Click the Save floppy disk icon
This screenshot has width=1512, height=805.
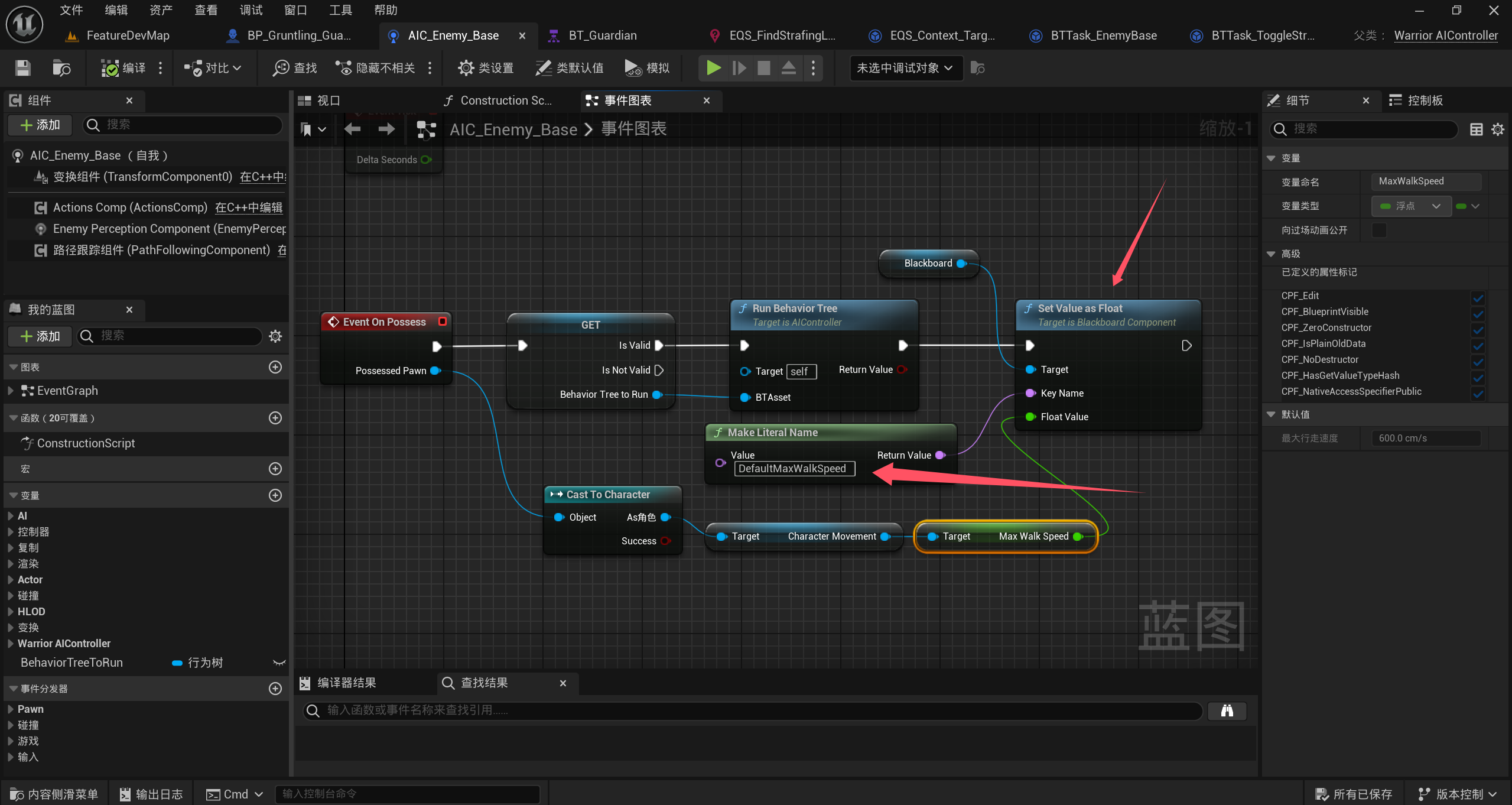[22, 68]
